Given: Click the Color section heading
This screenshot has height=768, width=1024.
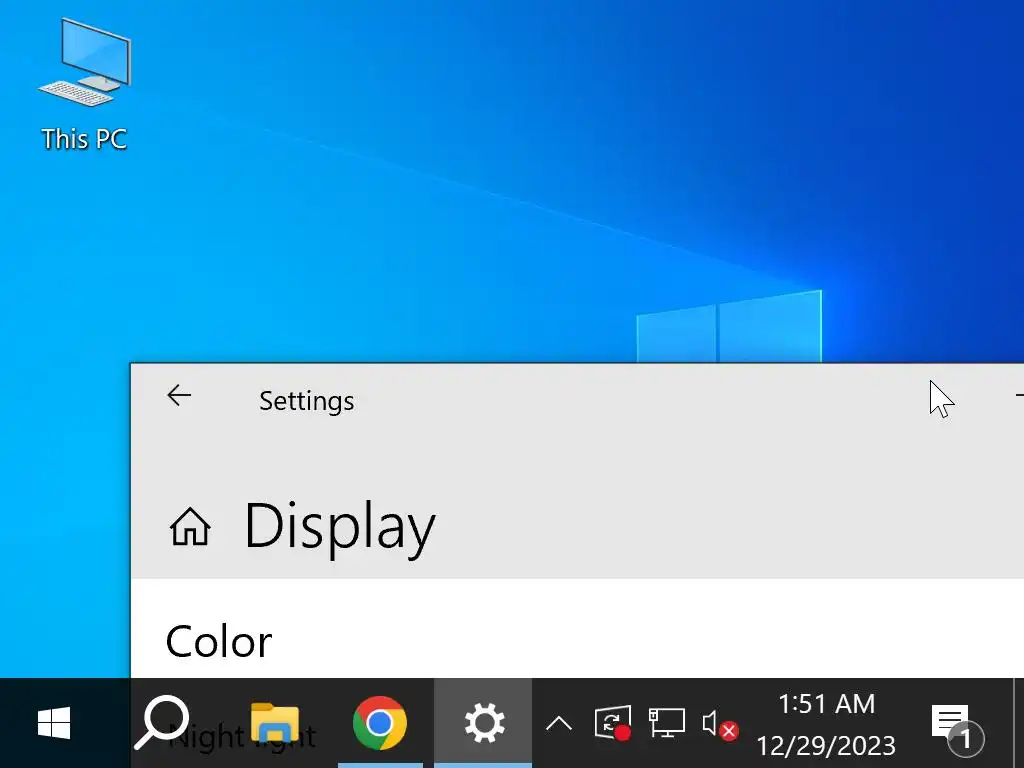Looking at the screenshot, I should click(x=219, y=641).
